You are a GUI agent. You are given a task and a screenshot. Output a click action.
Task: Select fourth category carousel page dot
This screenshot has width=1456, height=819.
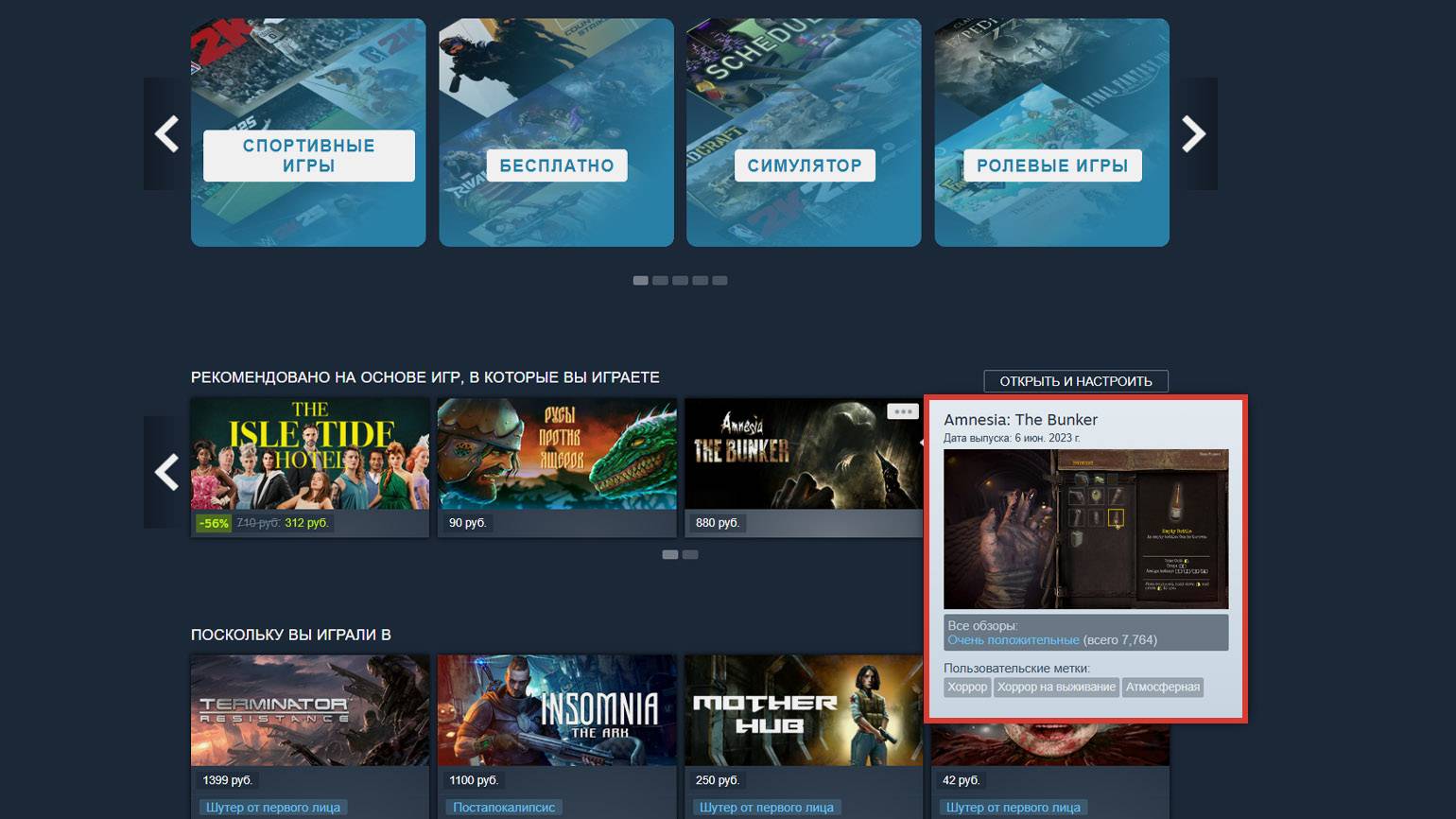pyautogui.click(x=700, y=281)
